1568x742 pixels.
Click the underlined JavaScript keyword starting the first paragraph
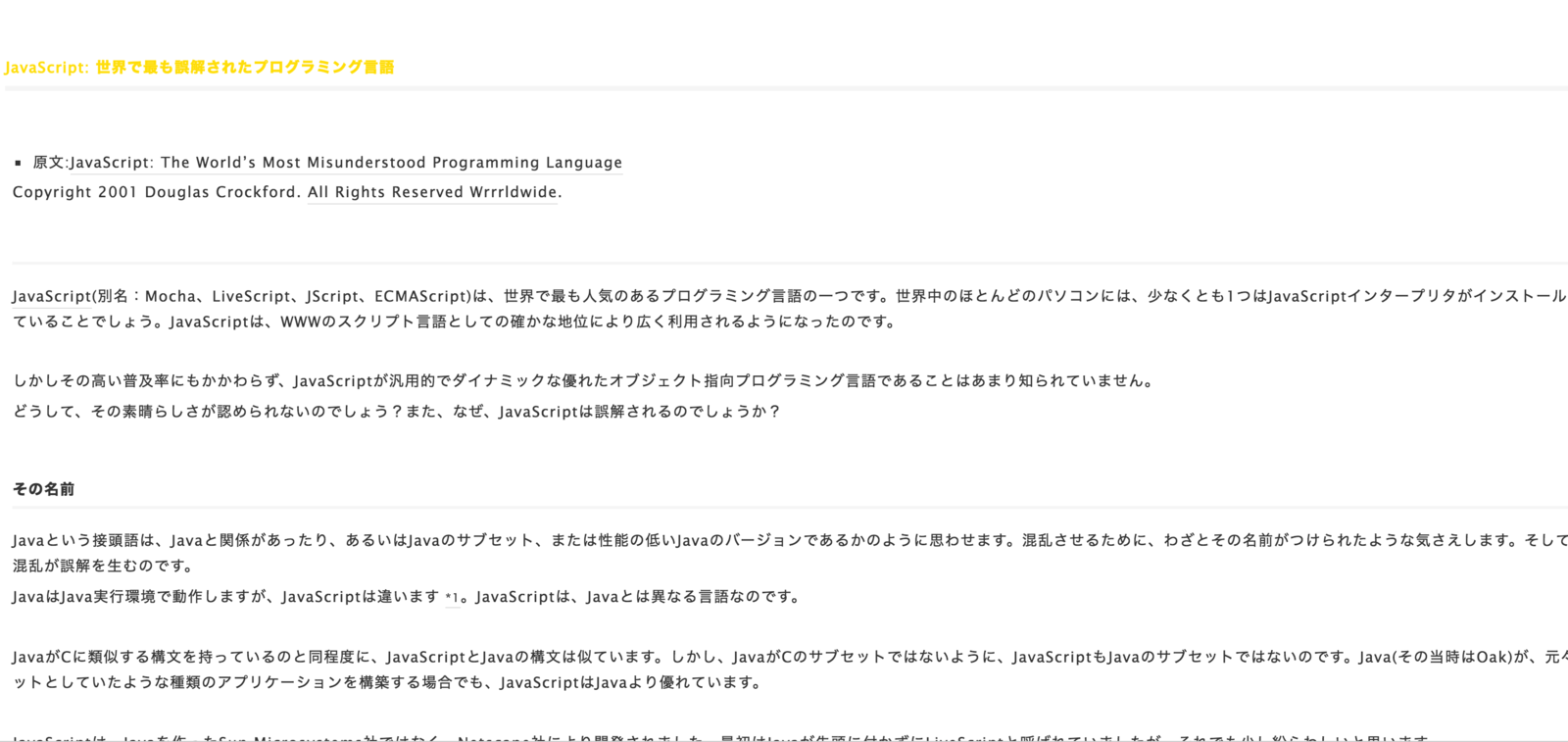point(52,296)
